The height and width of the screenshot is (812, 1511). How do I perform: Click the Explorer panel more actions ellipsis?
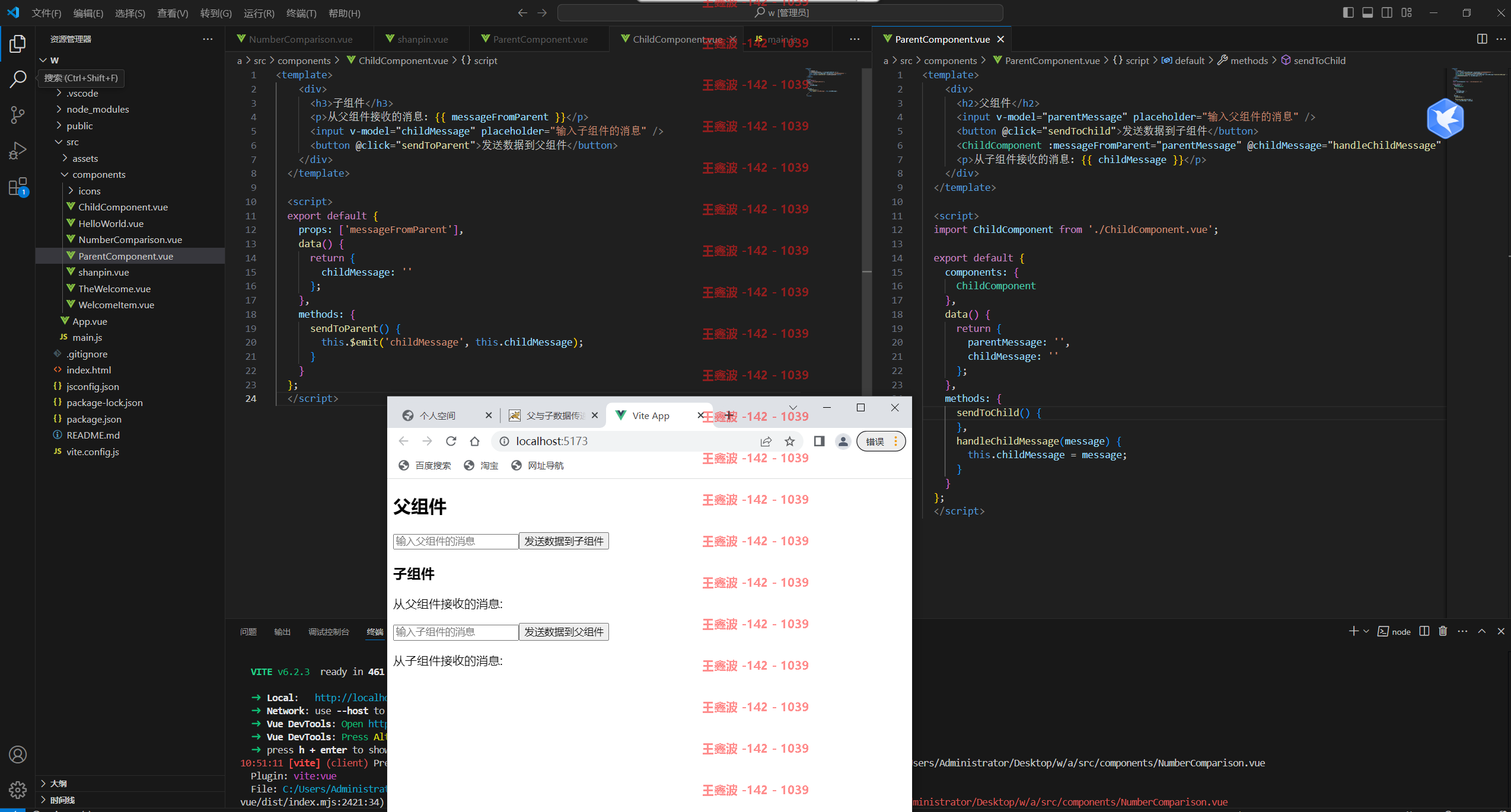[208, 39]
